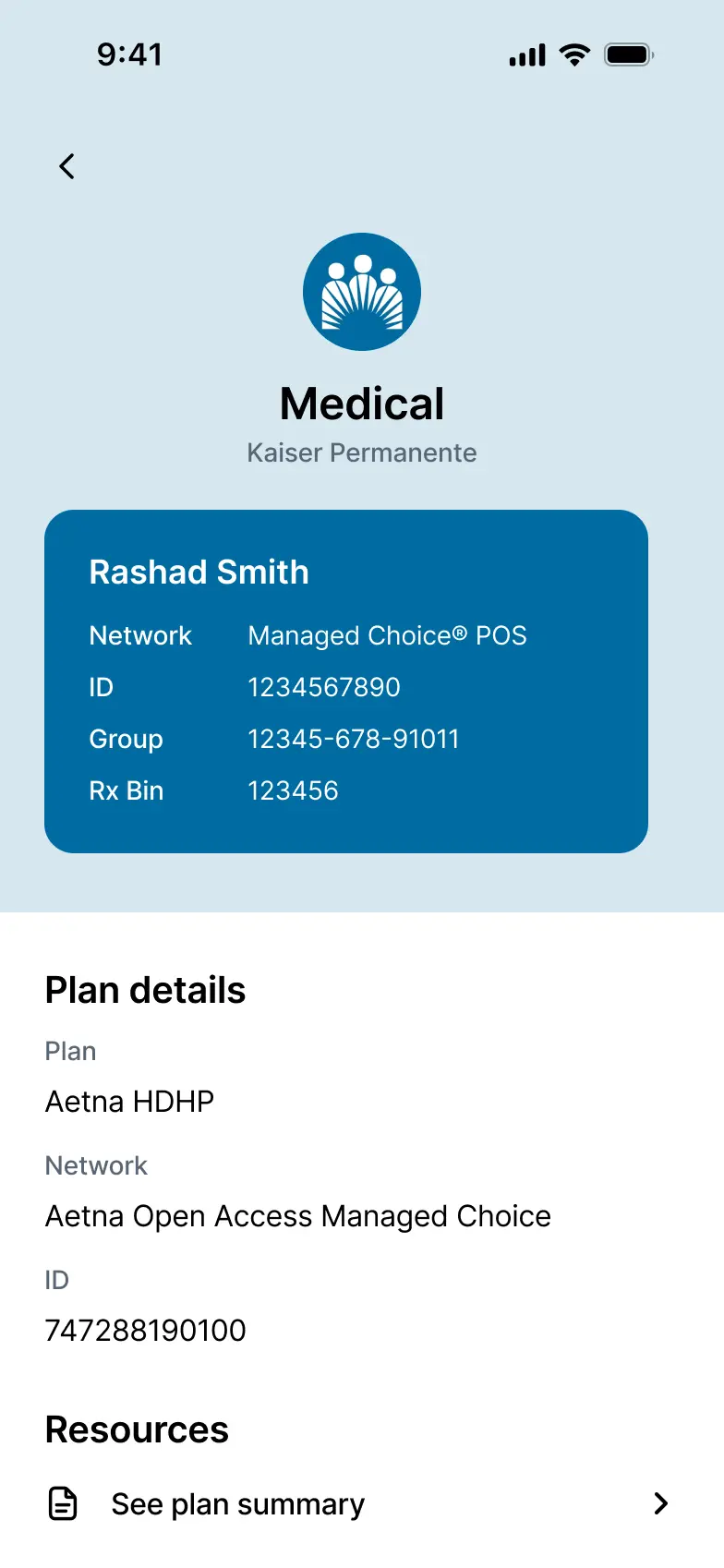Screen dimensions: 724x1568
Task: Tap the Medical header label
Action: pyautogui.click(x=362, y=403)
